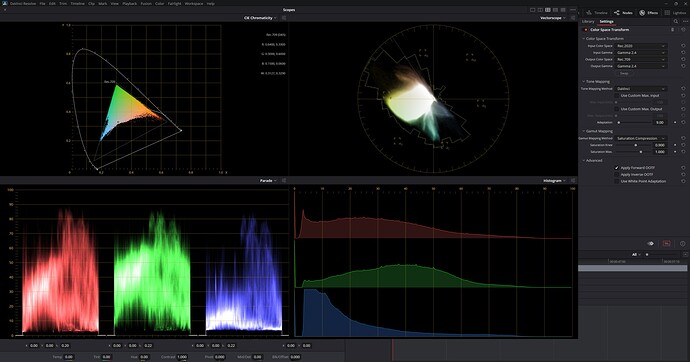
Task: Reset the Input Gamma setting
Action: 683,52
